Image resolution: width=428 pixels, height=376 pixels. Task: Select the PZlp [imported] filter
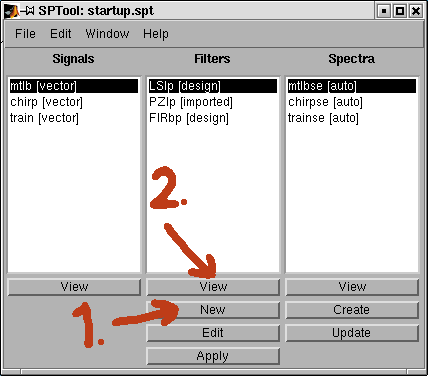click(212, 102)
